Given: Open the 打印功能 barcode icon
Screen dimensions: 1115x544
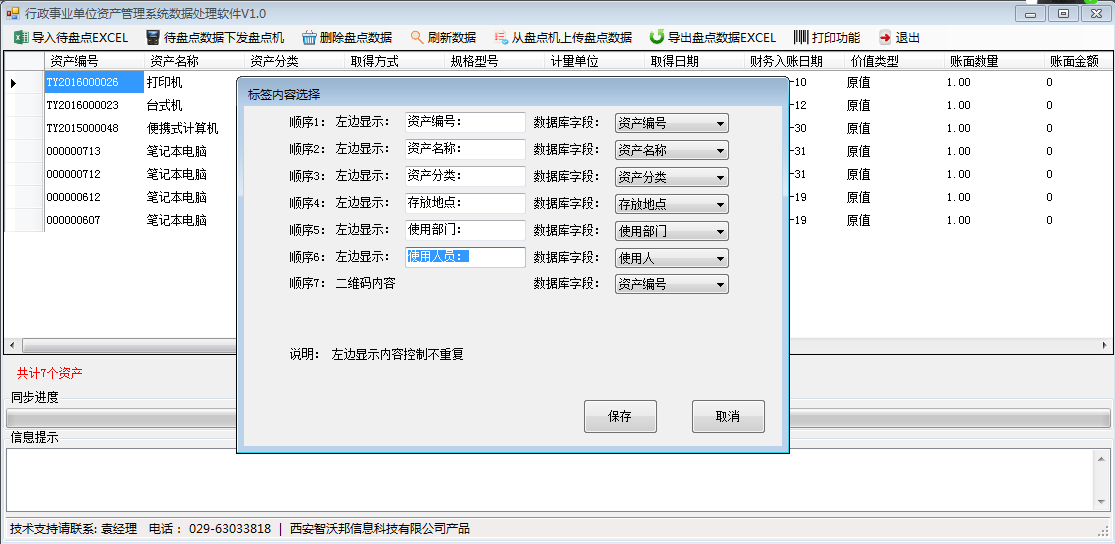Looking at the screenshot, I should click(801, 37).
